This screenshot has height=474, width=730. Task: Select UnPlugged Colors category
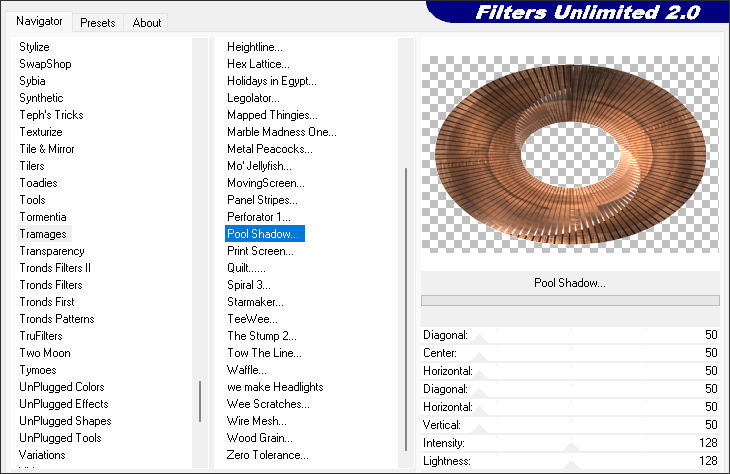[61, 387]
